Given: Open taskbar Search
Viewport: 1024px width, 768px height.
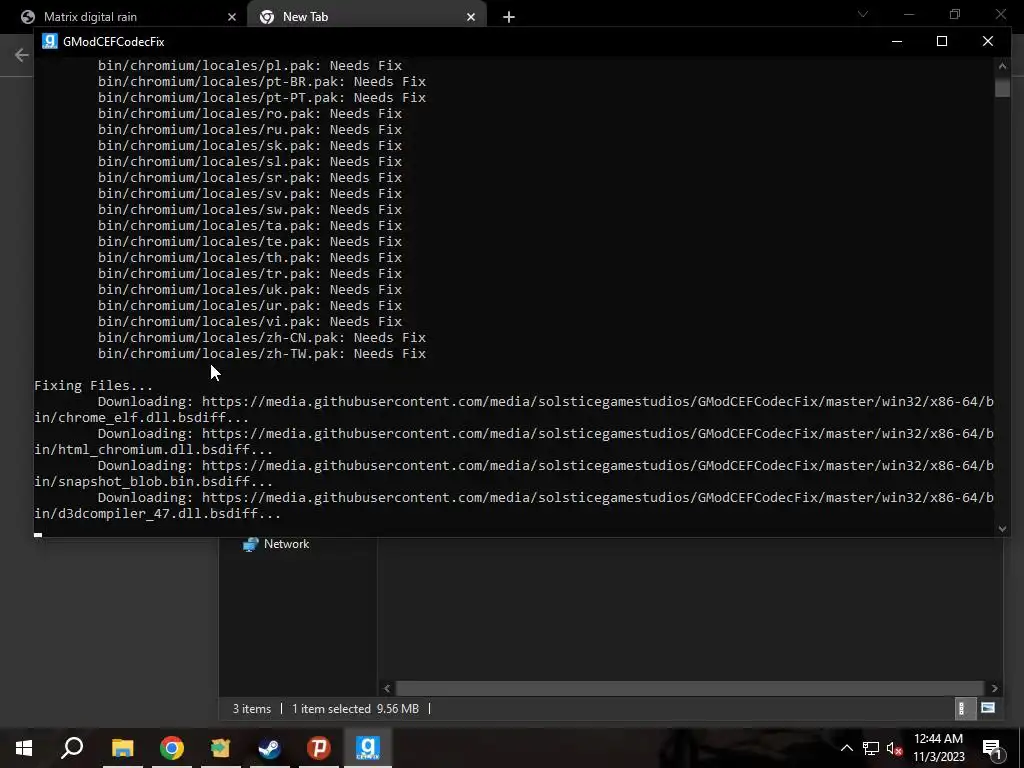Looking at the screenshot, I should coord(72,748).
